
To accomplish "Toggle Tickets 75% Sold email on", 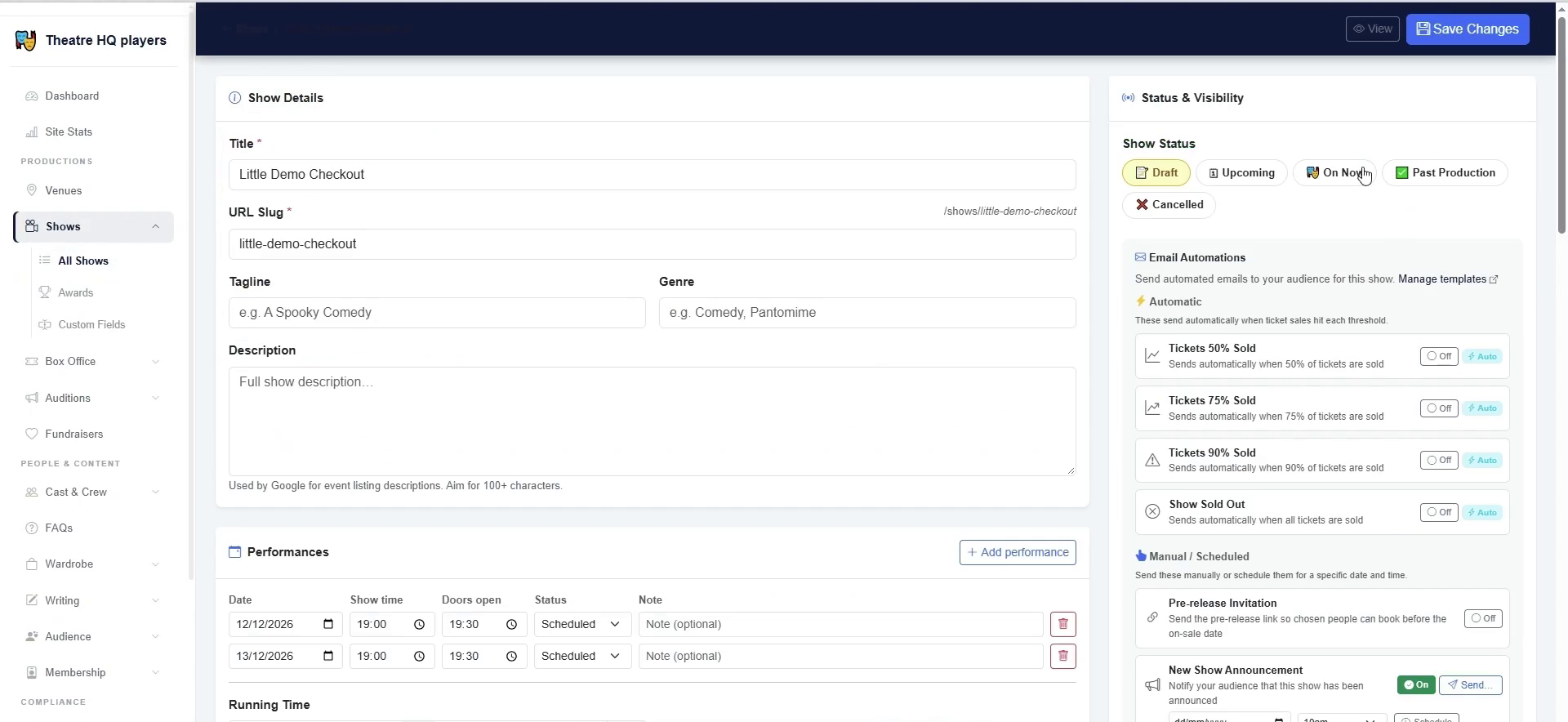I will coord(1438,408).
